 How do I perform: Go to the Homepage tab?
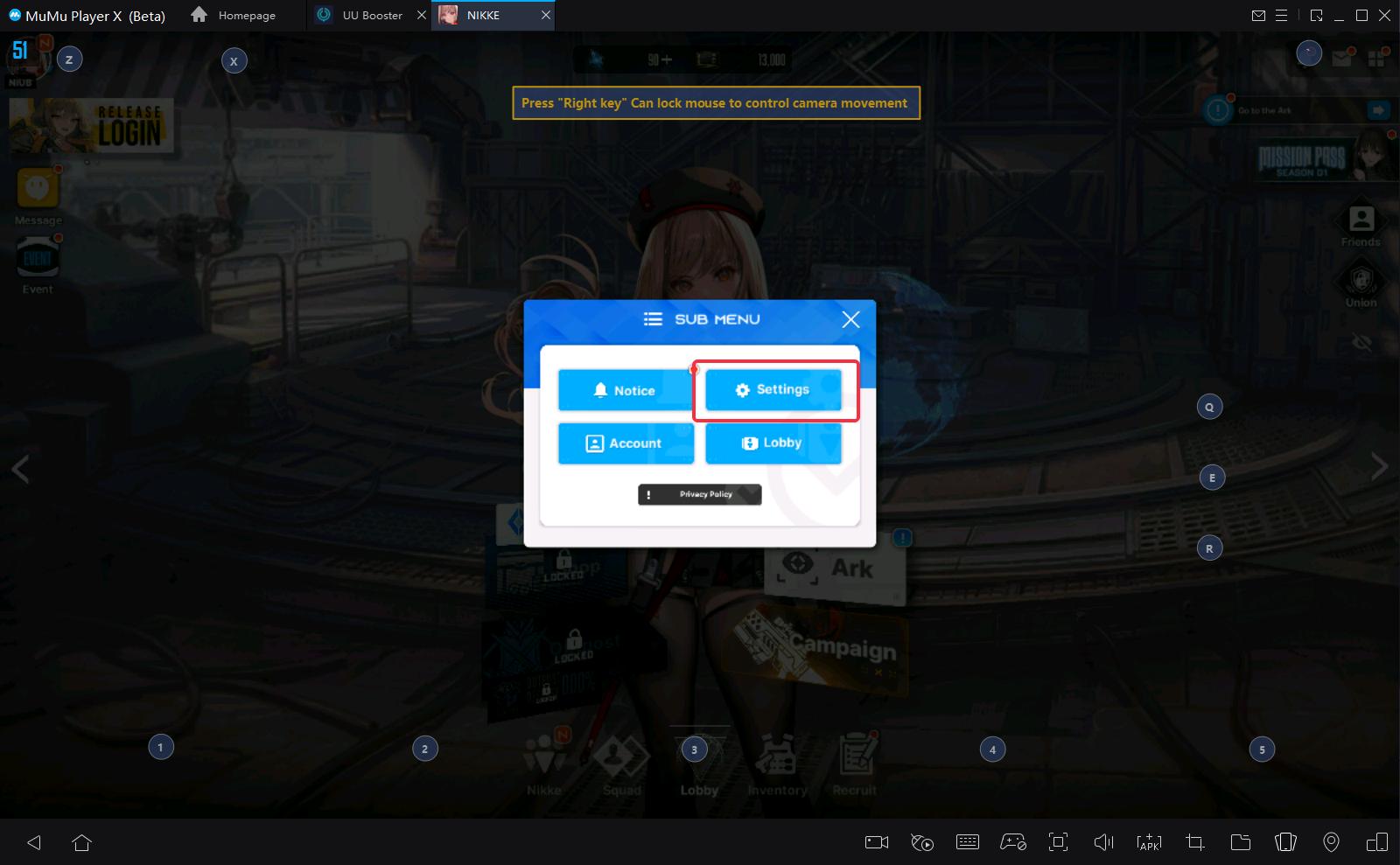point(234,16)
